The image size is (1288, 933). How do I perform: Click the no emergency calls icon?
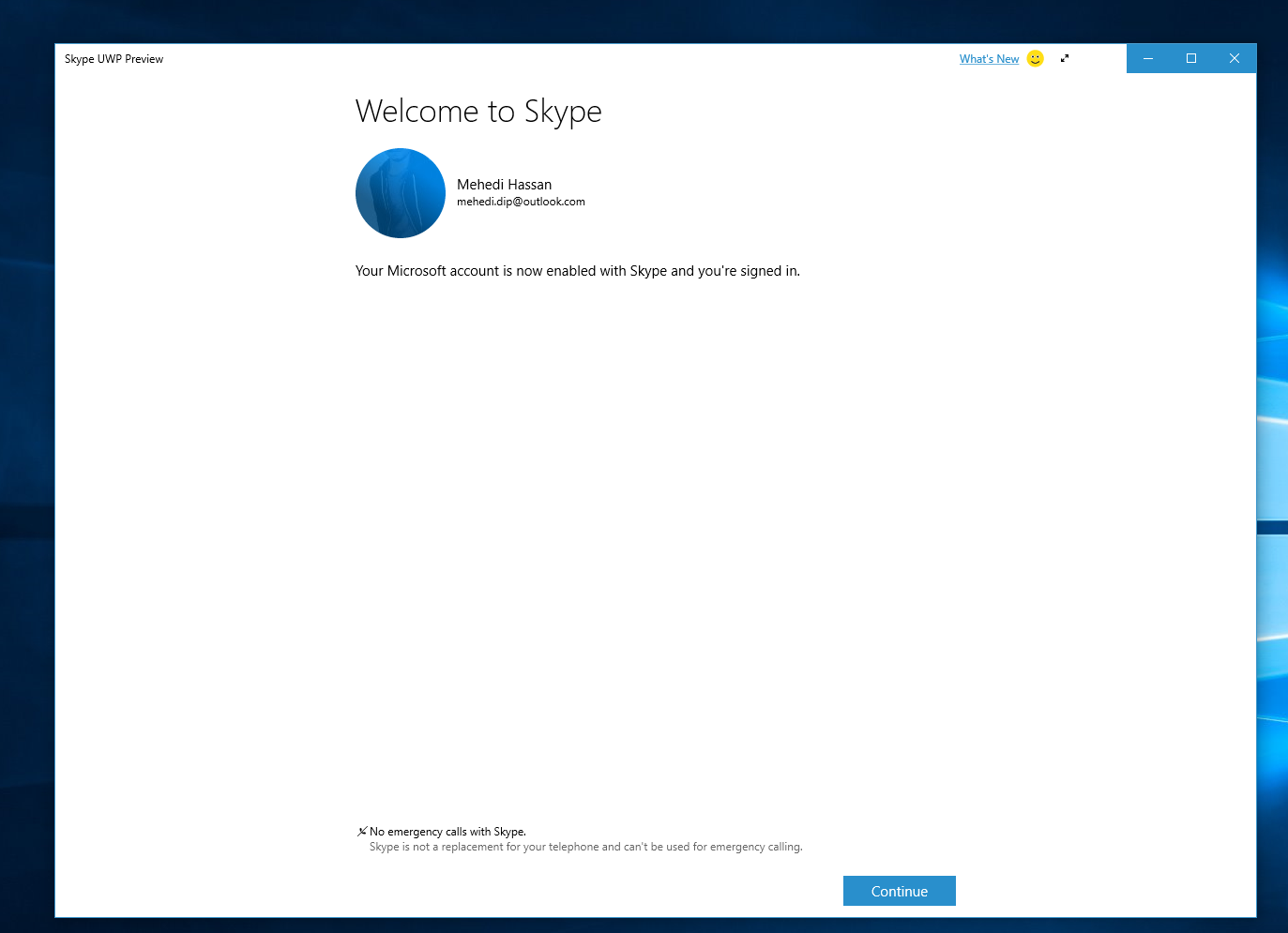(x=362, y=832)
